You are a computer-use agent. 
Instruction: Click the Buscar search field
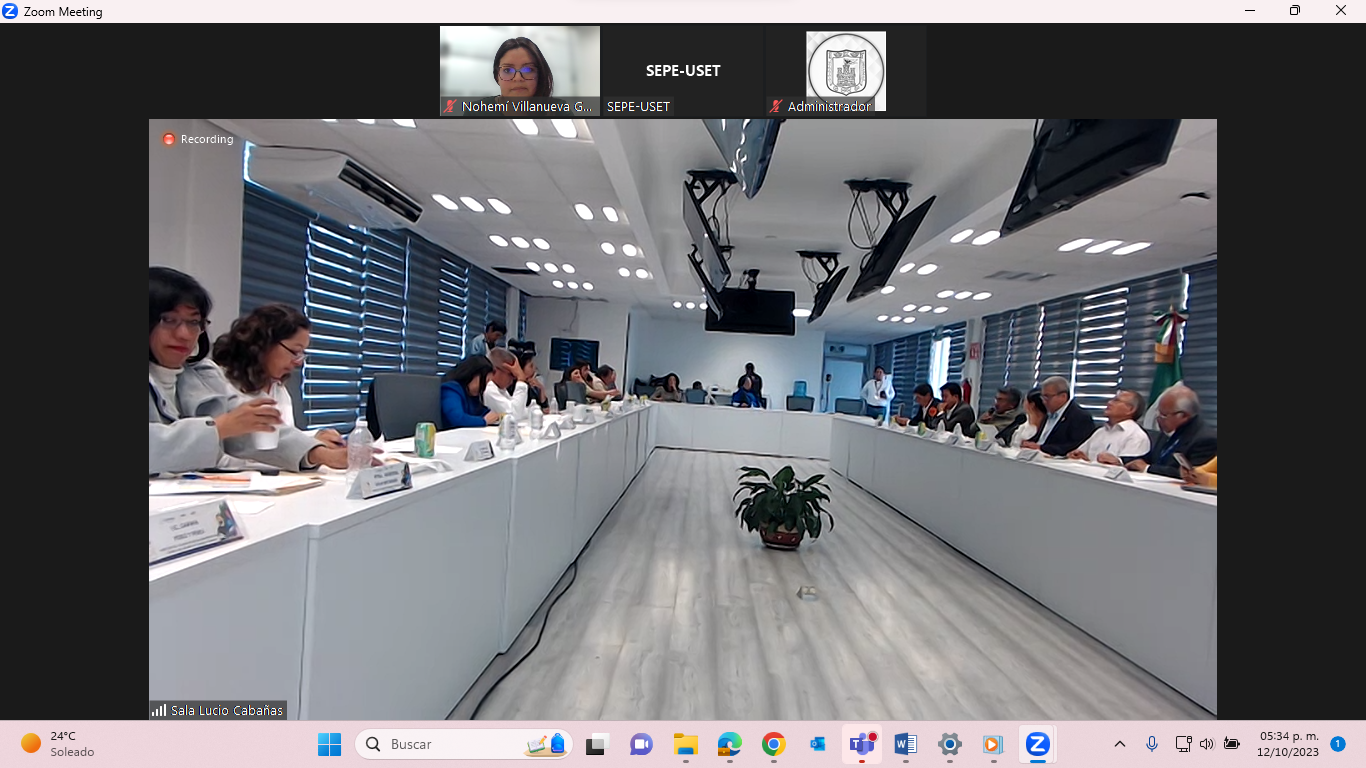click(x=450, y=744)
